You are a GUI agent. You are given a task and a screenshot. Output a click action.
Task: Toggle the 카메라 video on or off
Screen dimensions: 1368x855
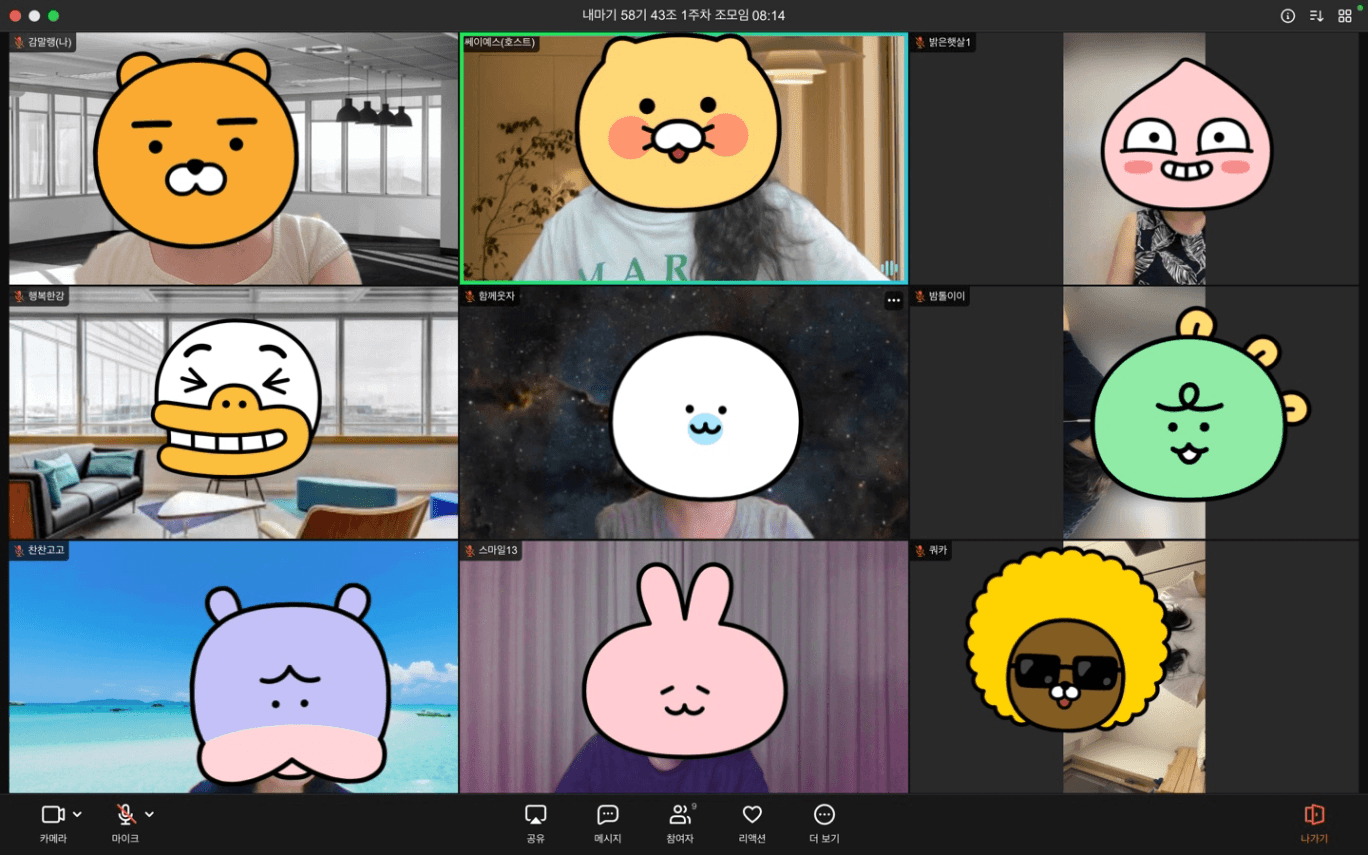pyautogui.click(x=53, y=823)
